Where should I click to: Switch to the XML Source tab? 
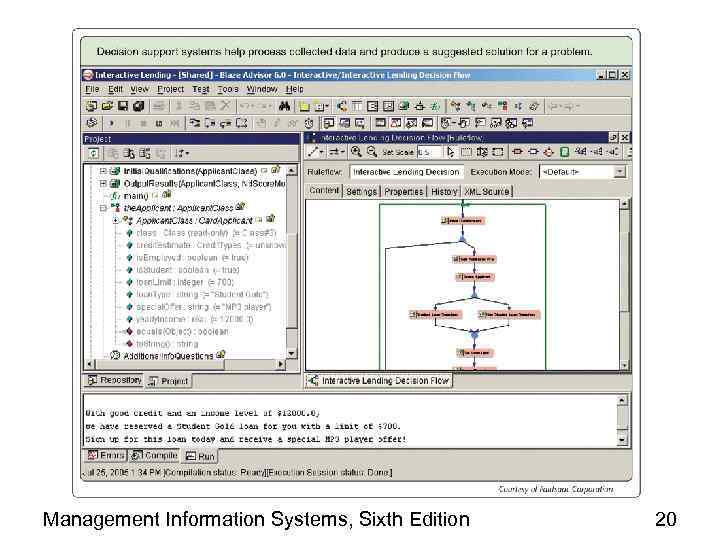click(487, 191)
